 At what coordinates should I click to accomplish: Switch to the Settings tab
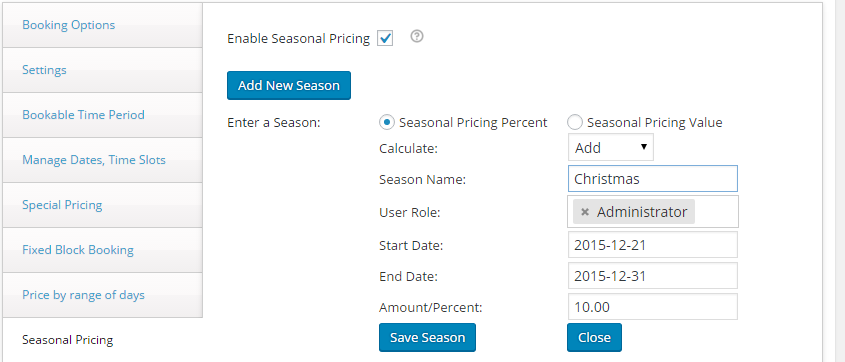click(x=102, y=70)
